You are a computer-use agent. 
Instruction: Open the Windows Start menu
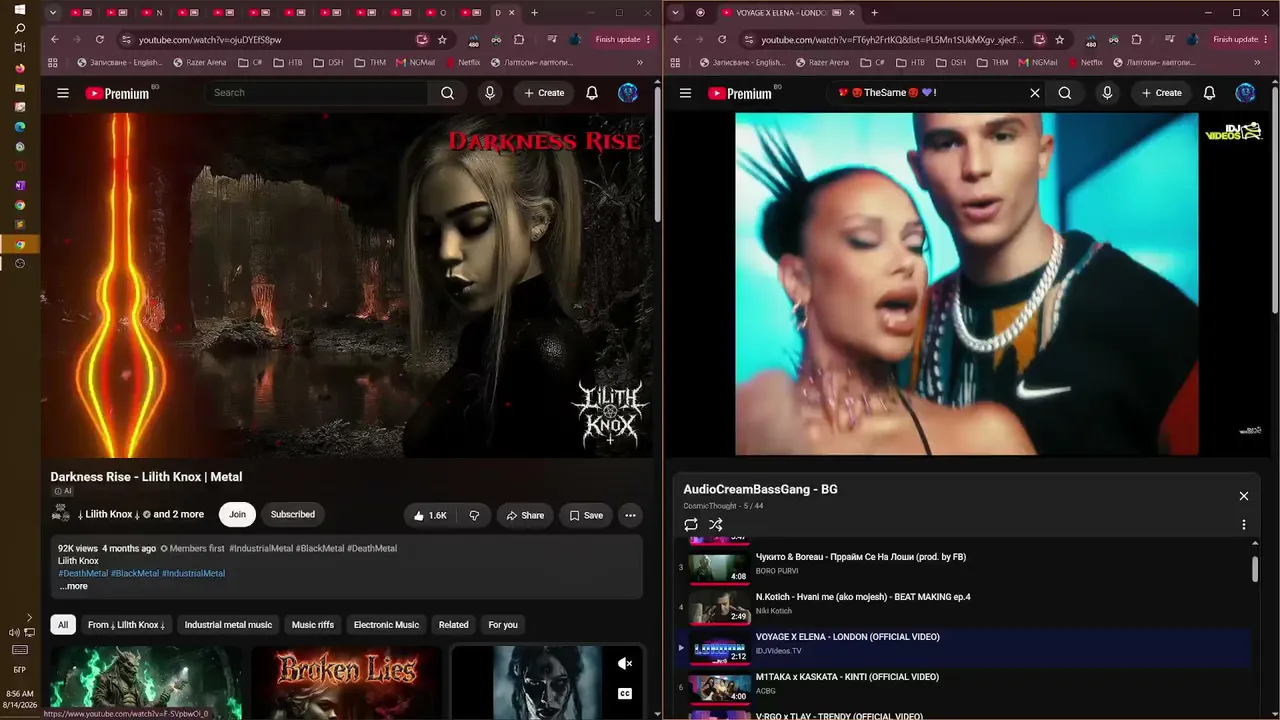(x=19, y=9)
